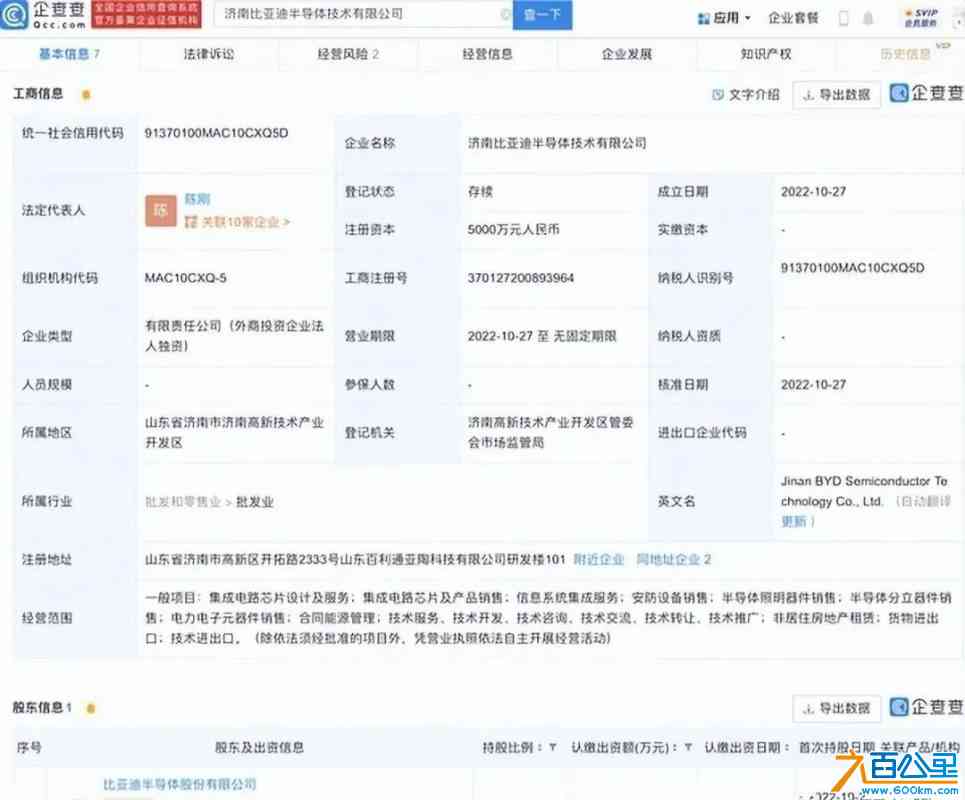965x800 pixels.
Task: Open the 法律诉讼 tab
Action: click(209, 54)
